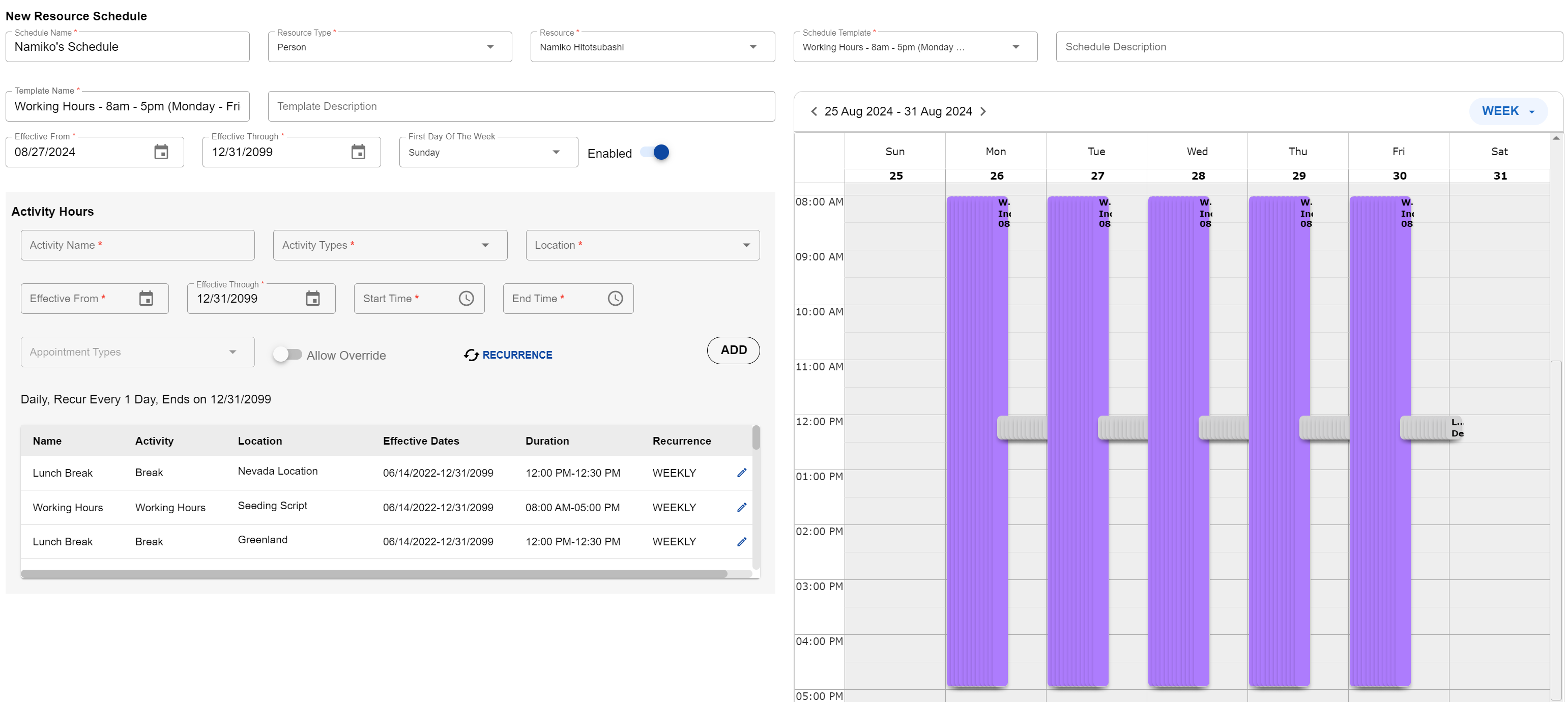Go to next week in calendar
Screen dimensions: 1568x702
982,111
